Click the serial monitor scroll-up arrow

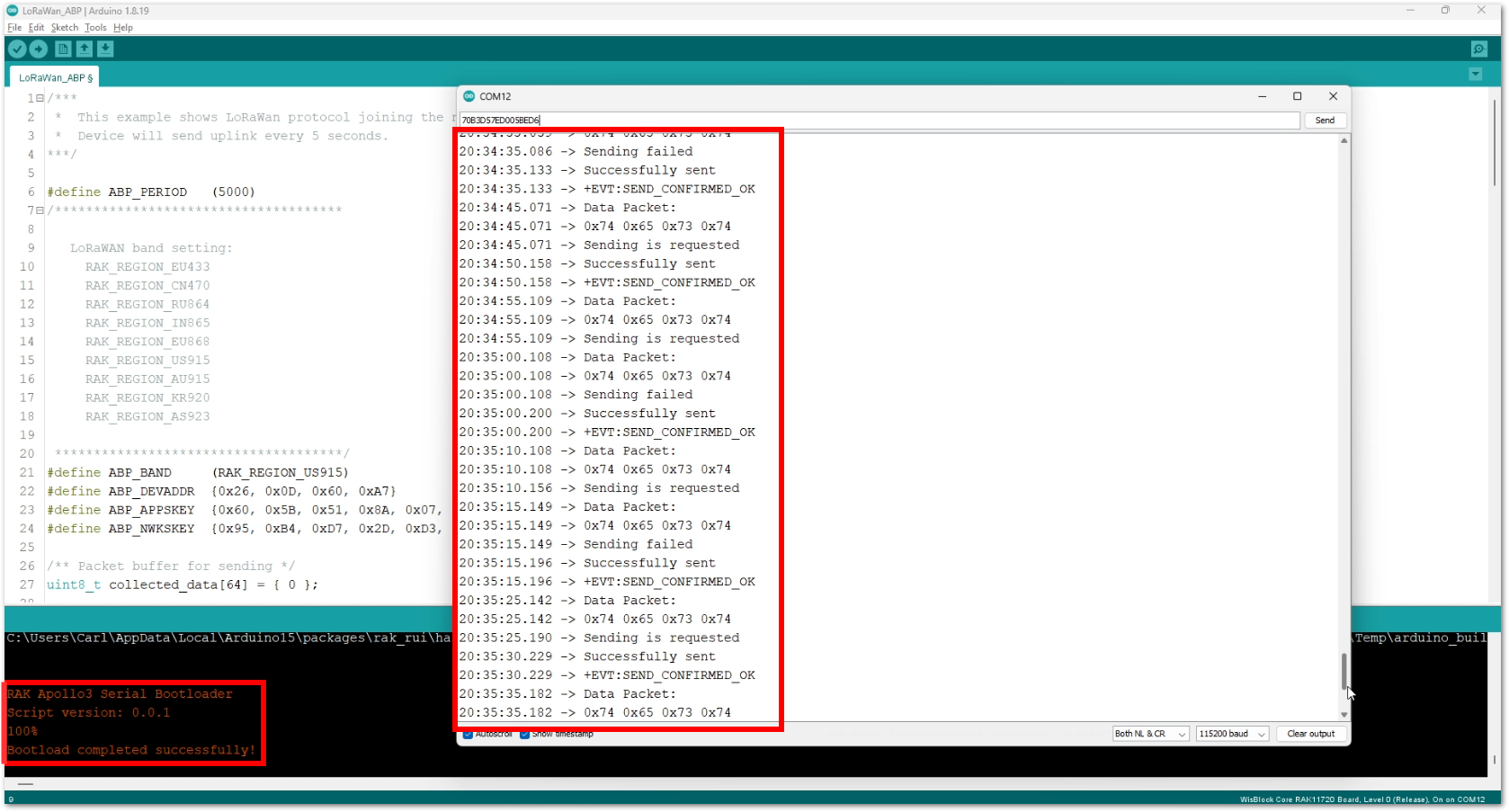pos(1344,140)
